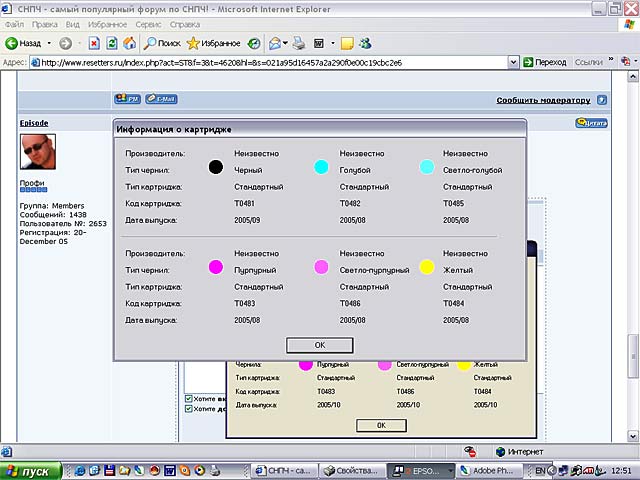Click the Интернет zone globe icon
The width and height of the screenshot is (640, 480).
click(x=500, y=452)
